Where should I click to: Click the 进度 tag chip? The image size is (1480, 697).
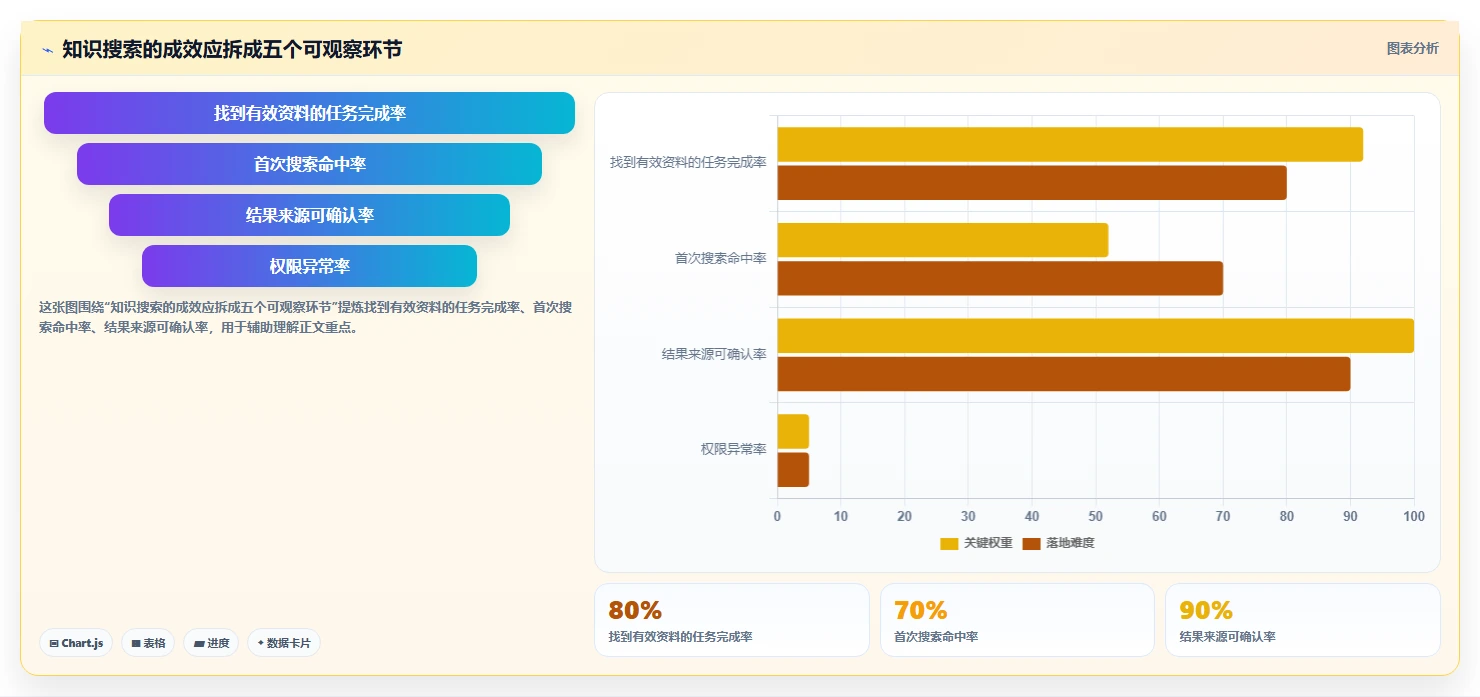(211, 643)
